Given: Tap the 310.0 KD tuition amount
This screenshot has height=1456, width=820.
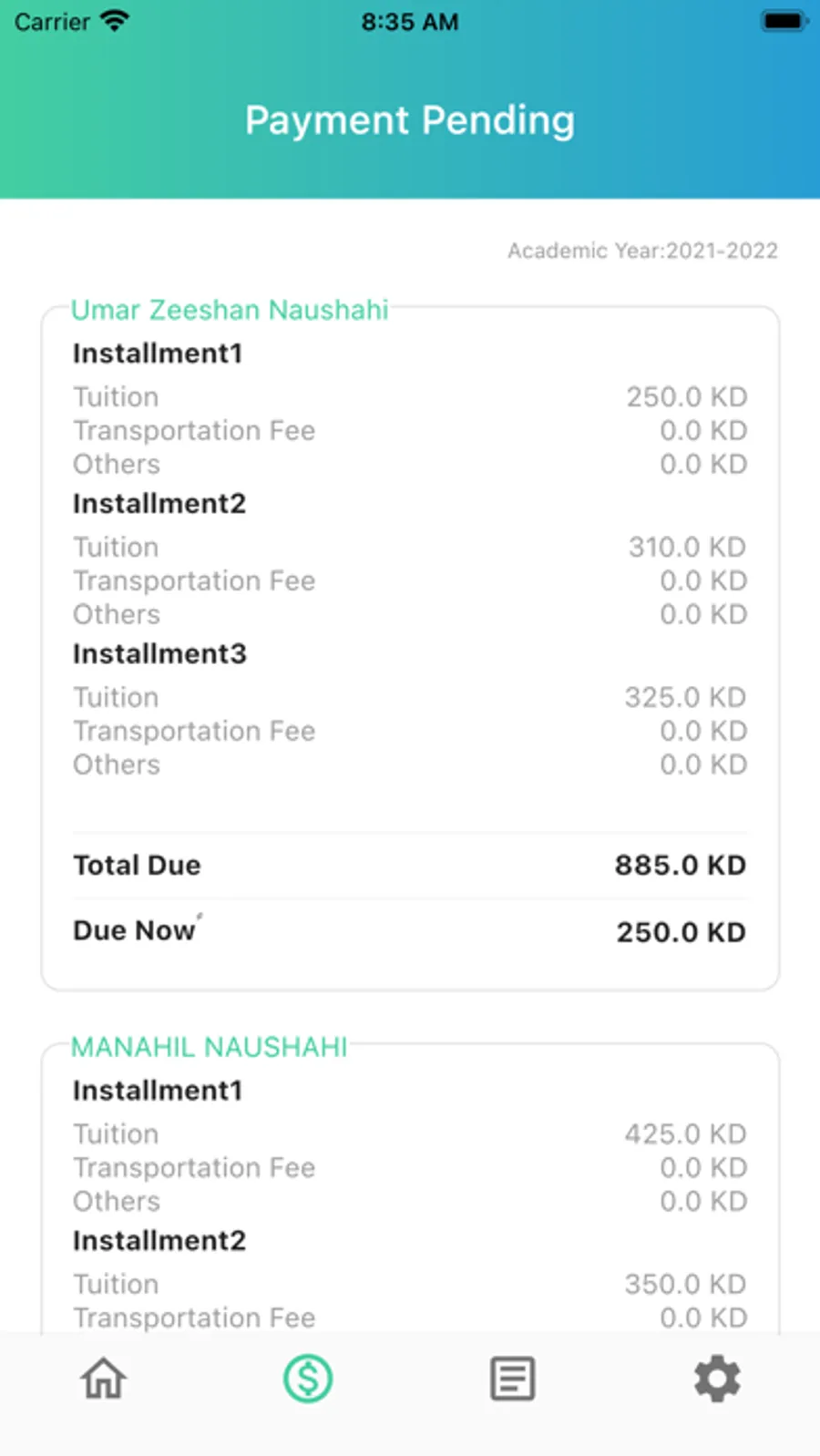Looking at the screenshot, I should click(687, 547).
